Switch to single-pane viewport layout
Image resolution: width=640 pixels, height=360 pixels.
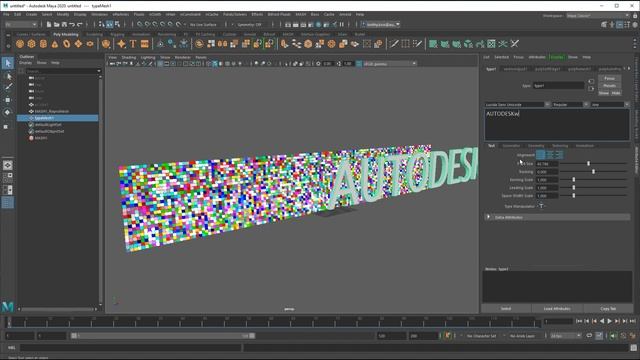click(8, 165)
